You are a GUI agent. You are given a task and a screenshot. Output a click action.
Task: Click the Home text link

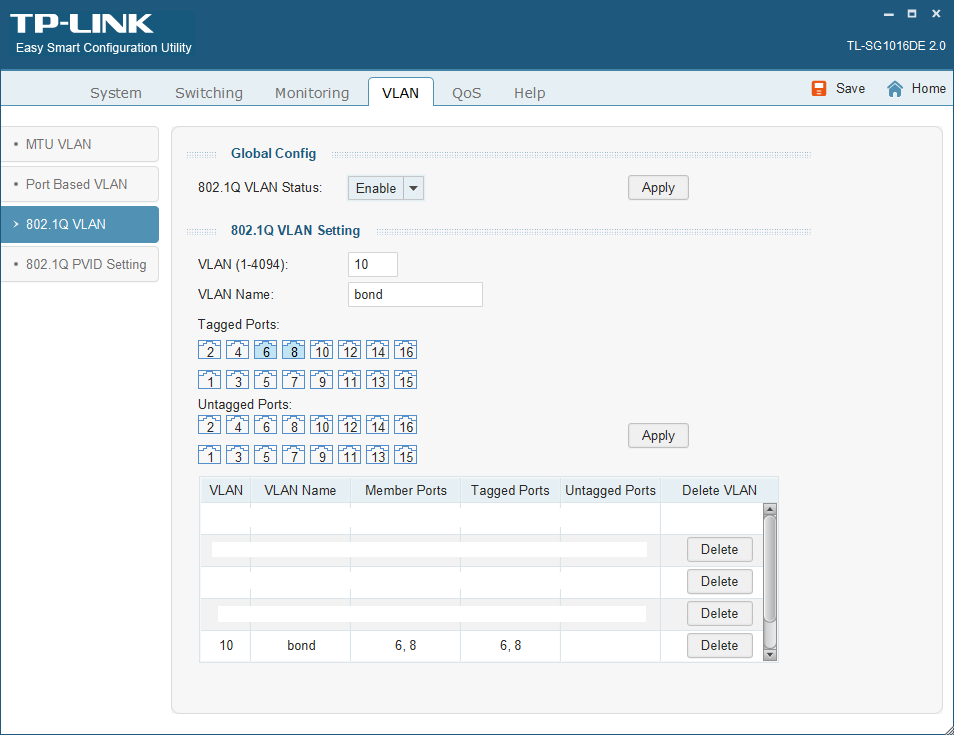(928, 89)
